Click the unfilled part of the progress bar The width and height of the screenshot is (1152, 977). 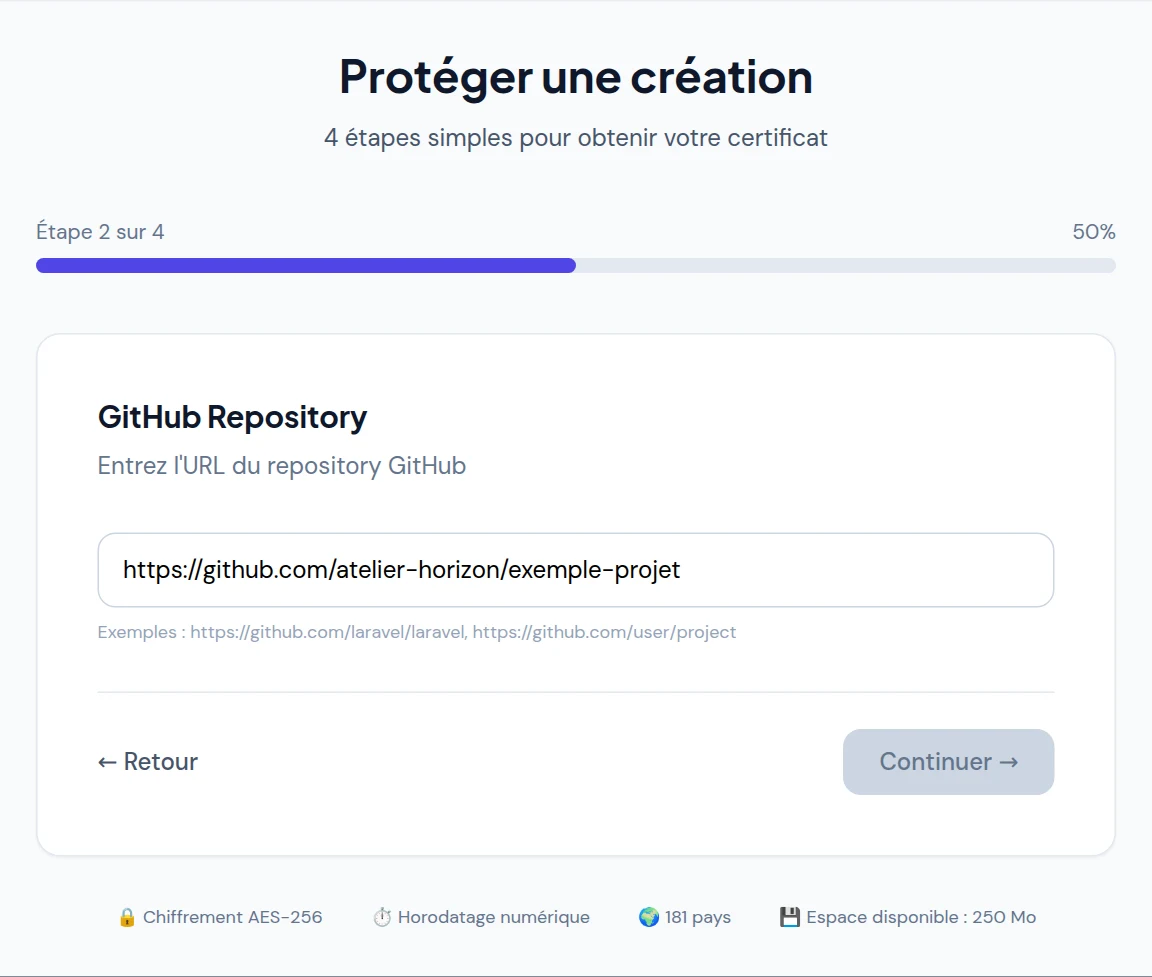coord(846,265)
